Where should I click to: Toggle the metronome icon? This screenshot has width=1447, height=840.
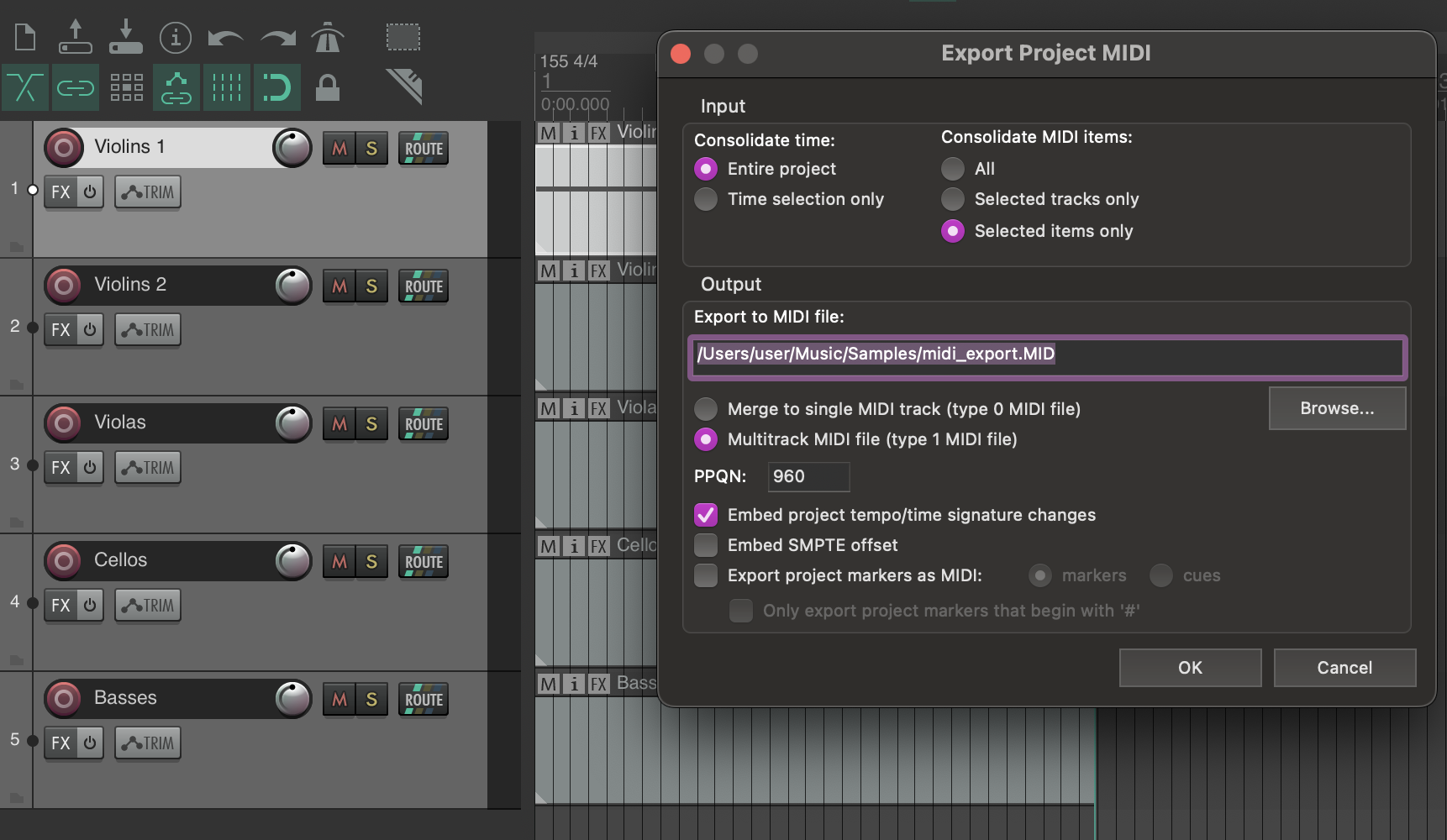click(328, 37)
